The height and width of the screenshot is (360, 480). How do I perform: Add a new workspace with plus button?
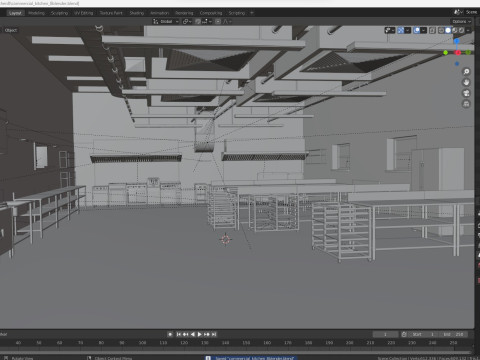252,13
